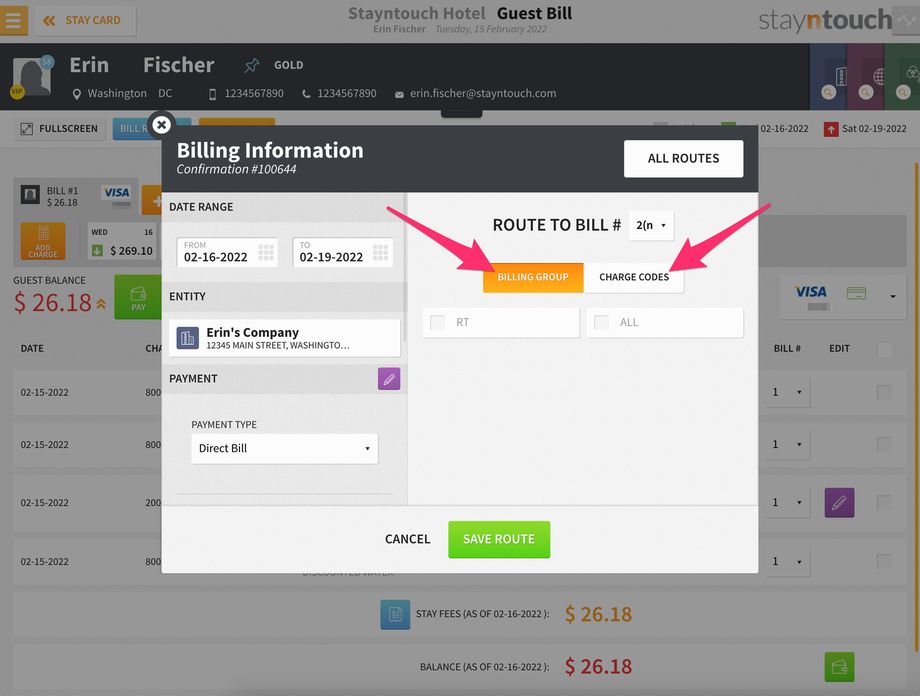Check the first transaction row checkbox

(884, 392)
